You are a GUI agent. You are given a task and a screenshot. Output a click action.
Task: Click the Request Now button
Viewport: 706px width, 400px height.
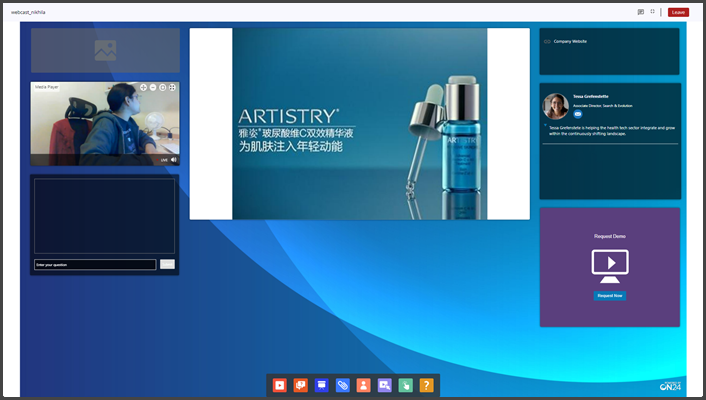(610, 295)
